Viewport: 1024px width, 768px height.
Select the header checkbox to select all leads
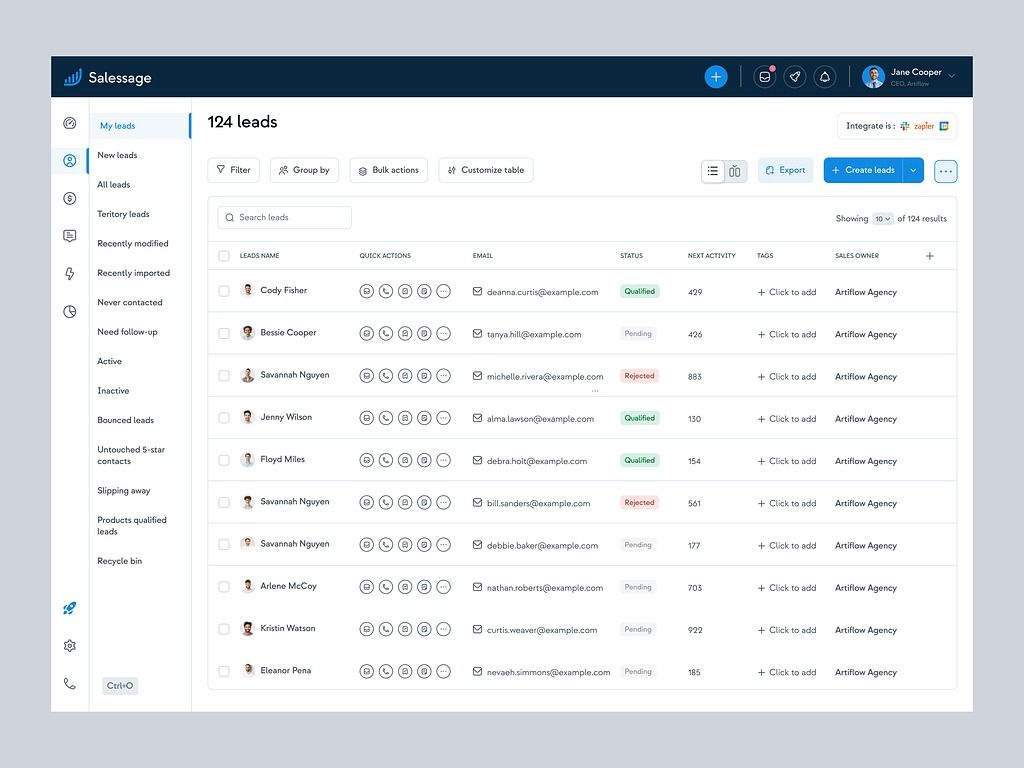[224, 255]
